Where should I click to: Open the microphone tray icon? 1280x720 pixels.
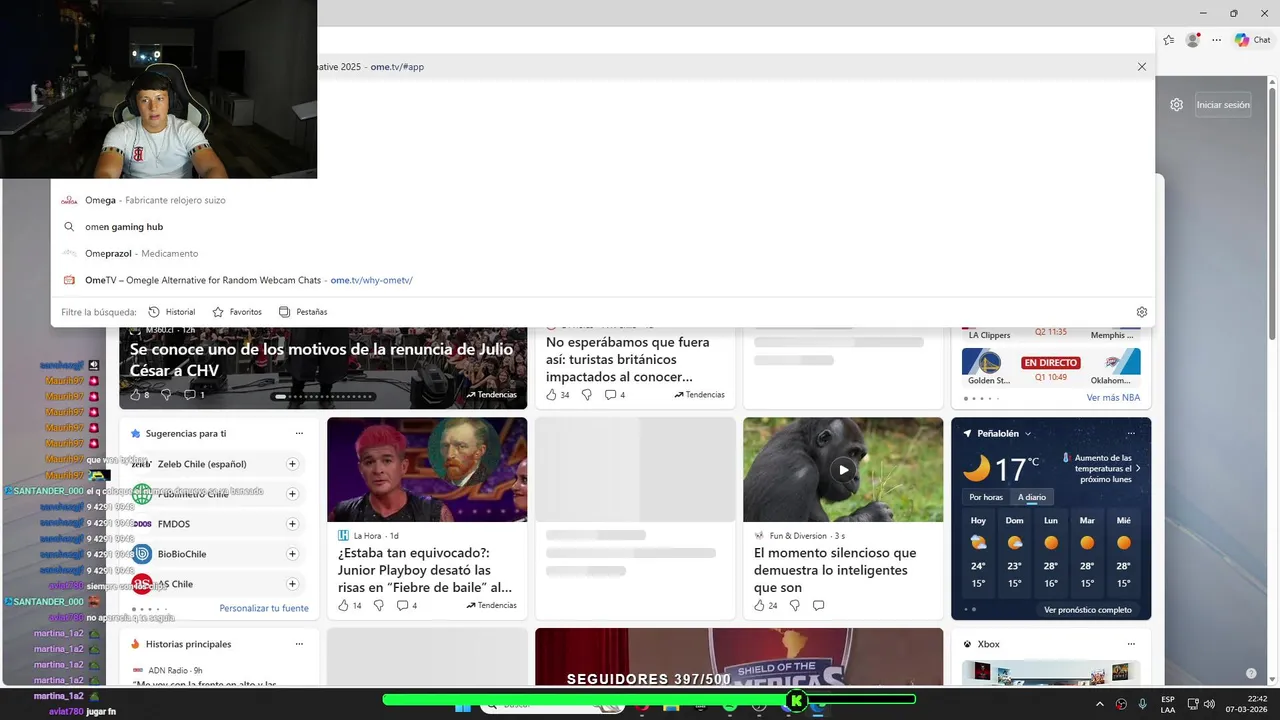1142,704
